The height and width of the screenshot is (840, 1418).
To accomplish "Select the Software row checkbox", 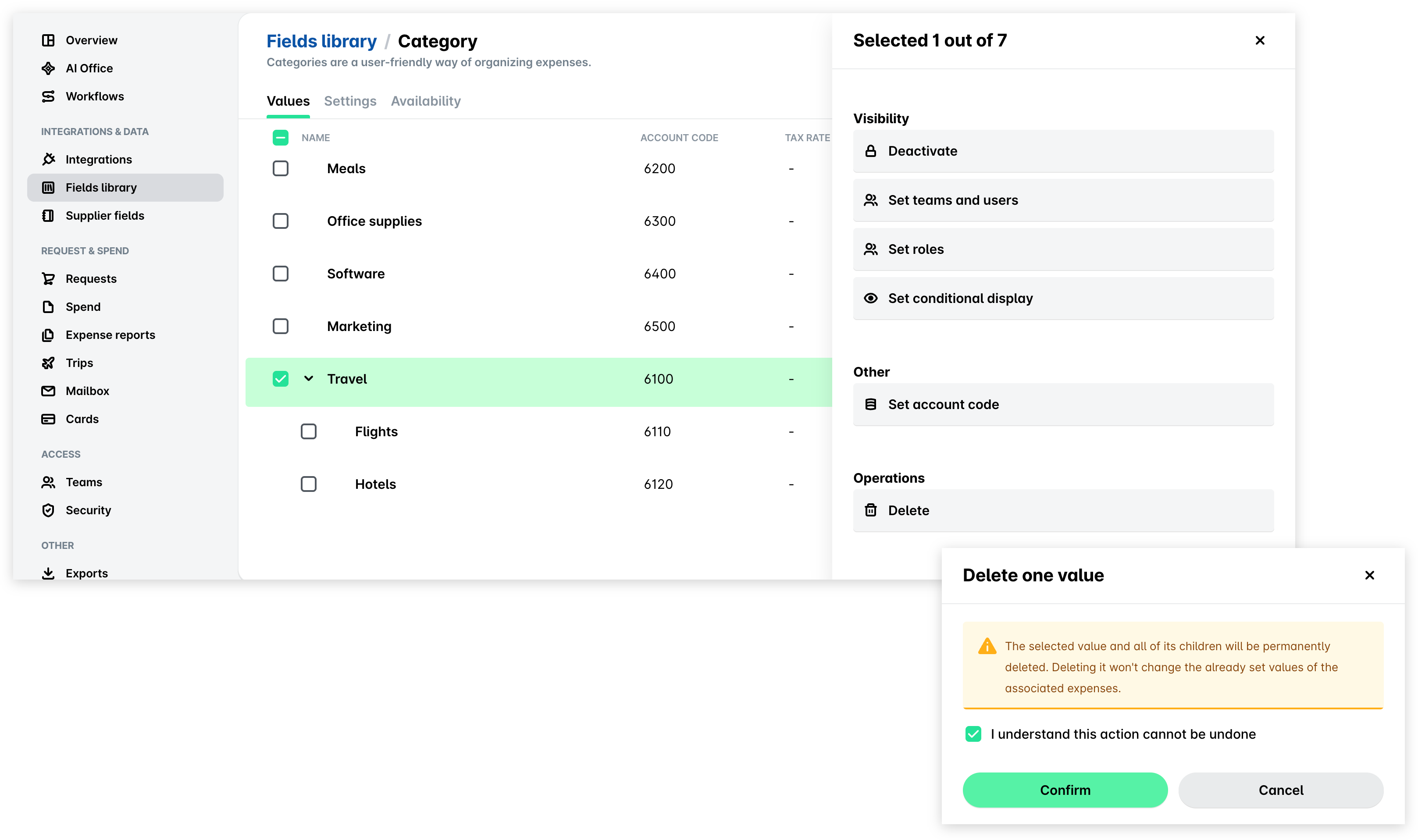I will click(x=280, y=274).
